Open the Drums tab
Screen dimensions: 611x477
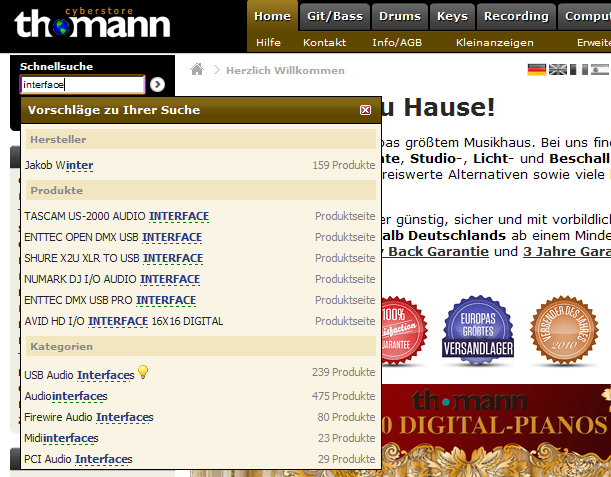(x=400, y=16)
